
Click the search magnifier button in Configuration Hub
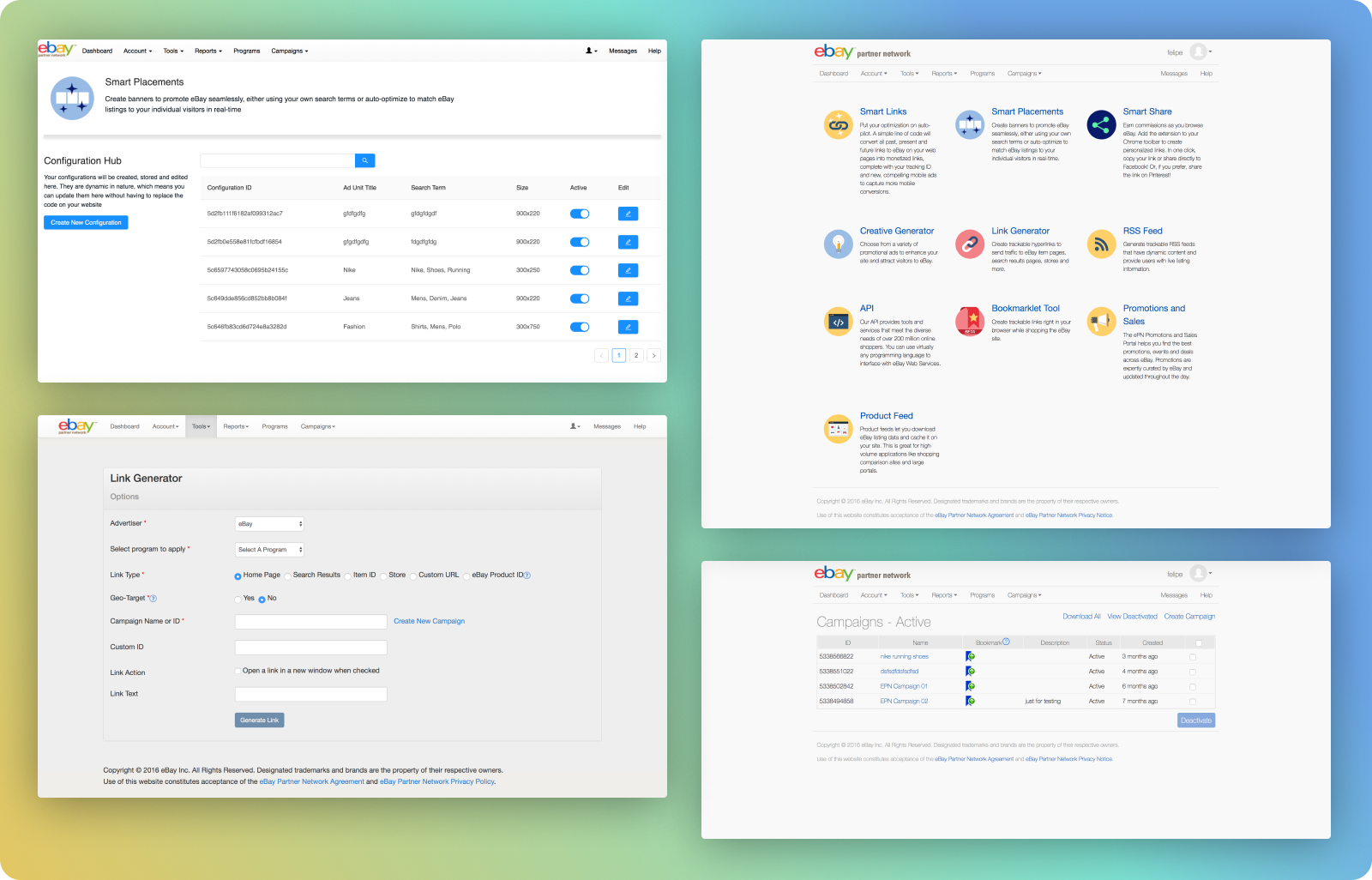pyautogui.click(x=364, y=160)
